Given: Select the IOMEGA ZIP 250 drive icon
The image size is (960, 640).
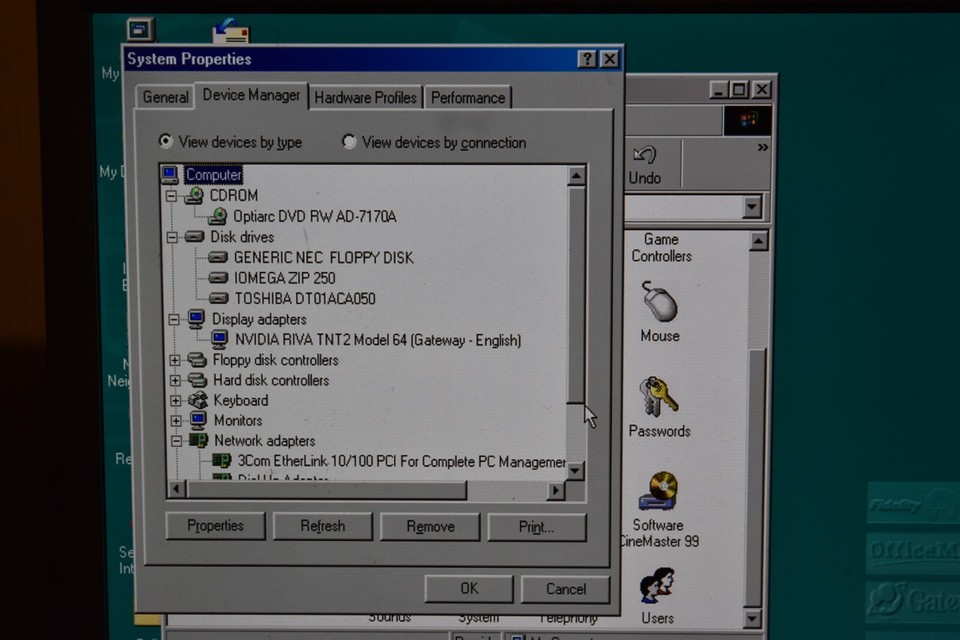Looking at the screenshot, I should [219, 278].
